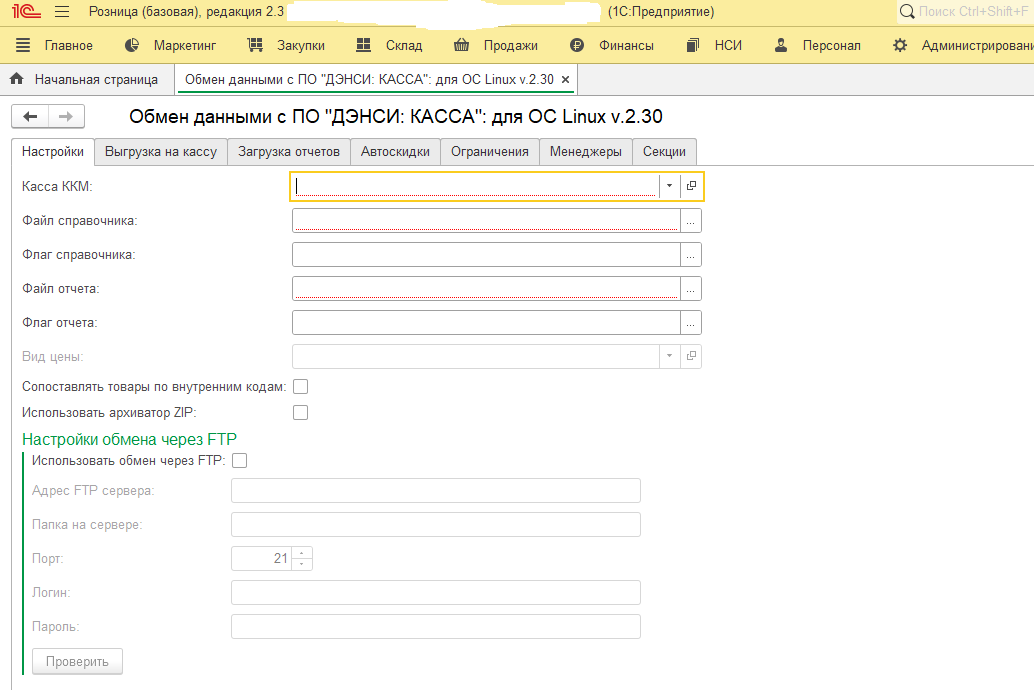Open the Маркетинг section
Screen dimensions: 1034x690
click(x=185, y=45)
